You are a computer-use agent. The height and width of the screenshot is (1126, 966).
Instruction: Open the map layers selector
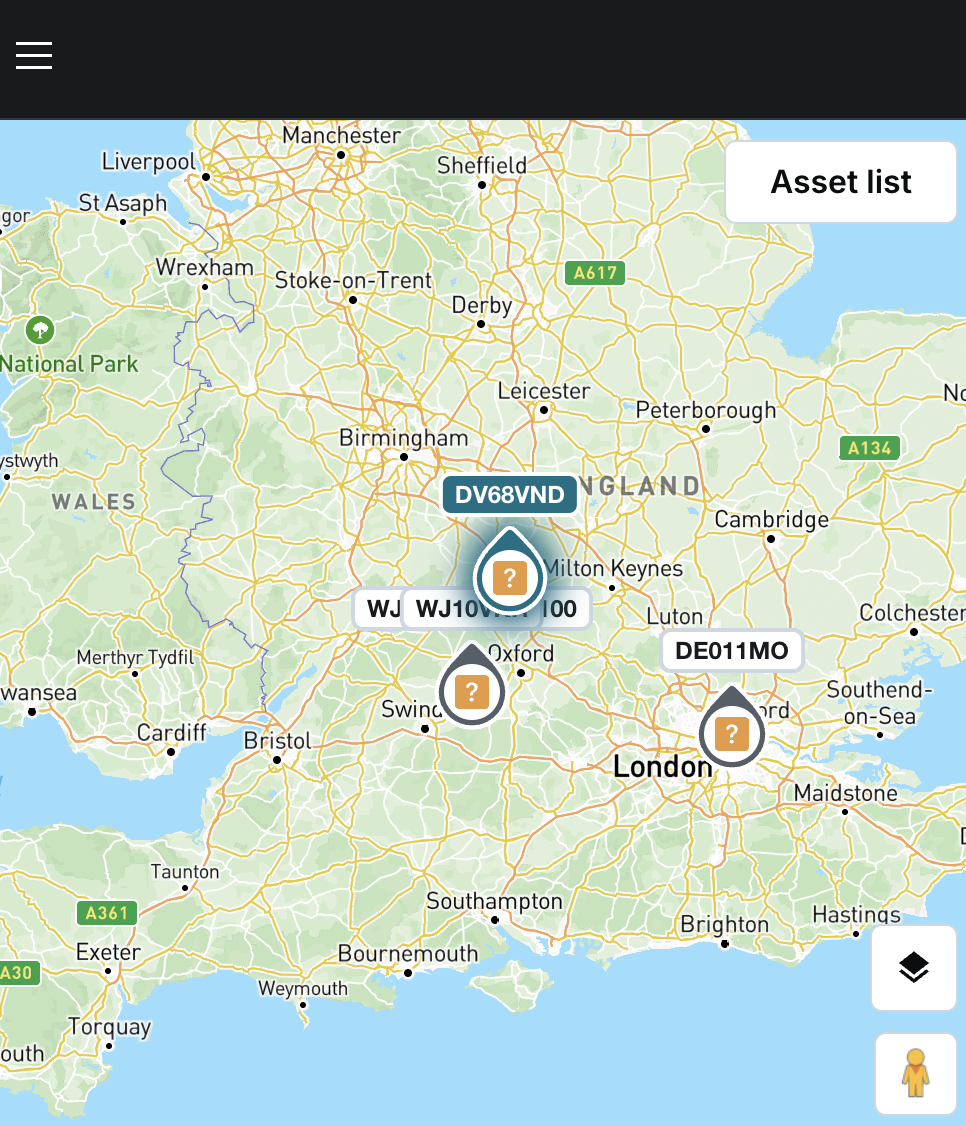coord(913,968)
